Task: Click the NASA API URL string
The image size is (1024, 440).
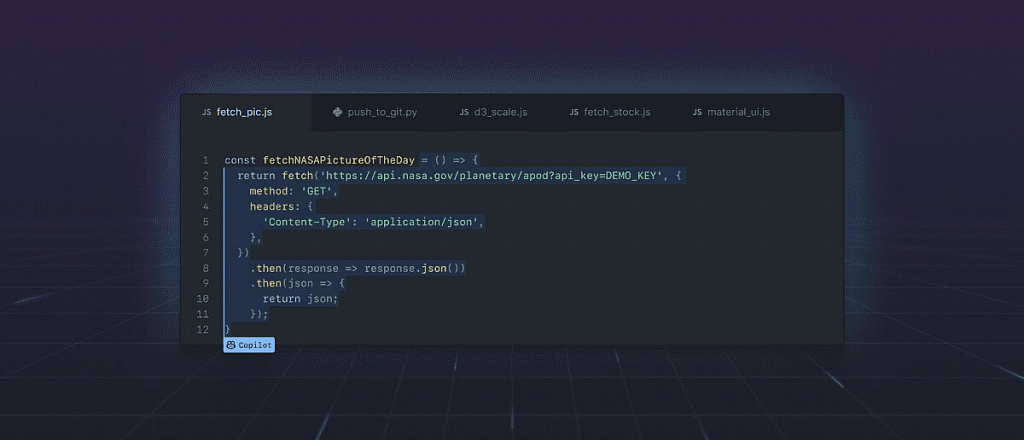Action: [x=492, y=176]
